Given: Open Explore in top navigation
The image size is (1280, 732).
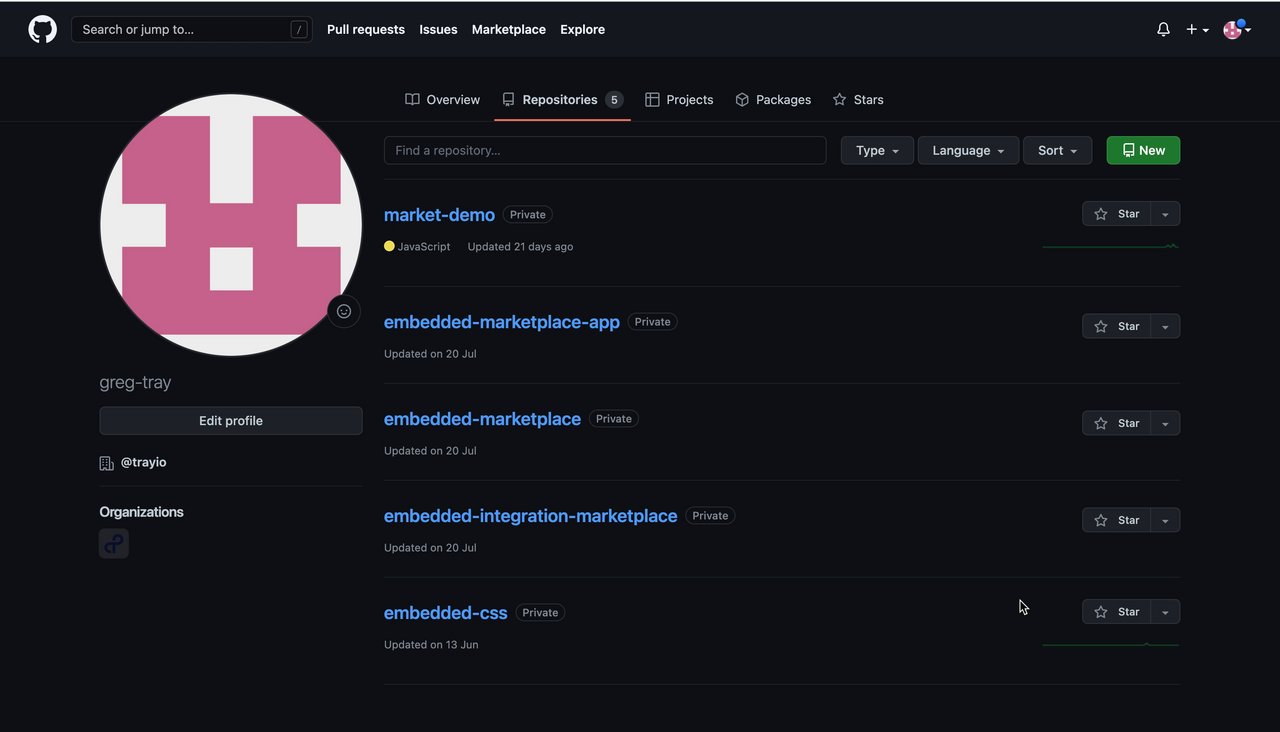Looking at the screenshot, I should 582,30.
